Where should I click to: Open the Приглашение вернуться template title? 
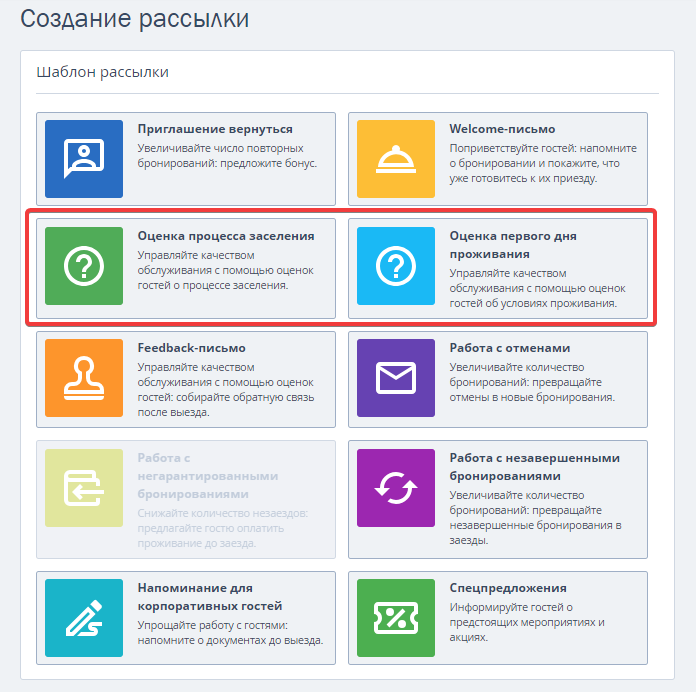tap(215, 129)
